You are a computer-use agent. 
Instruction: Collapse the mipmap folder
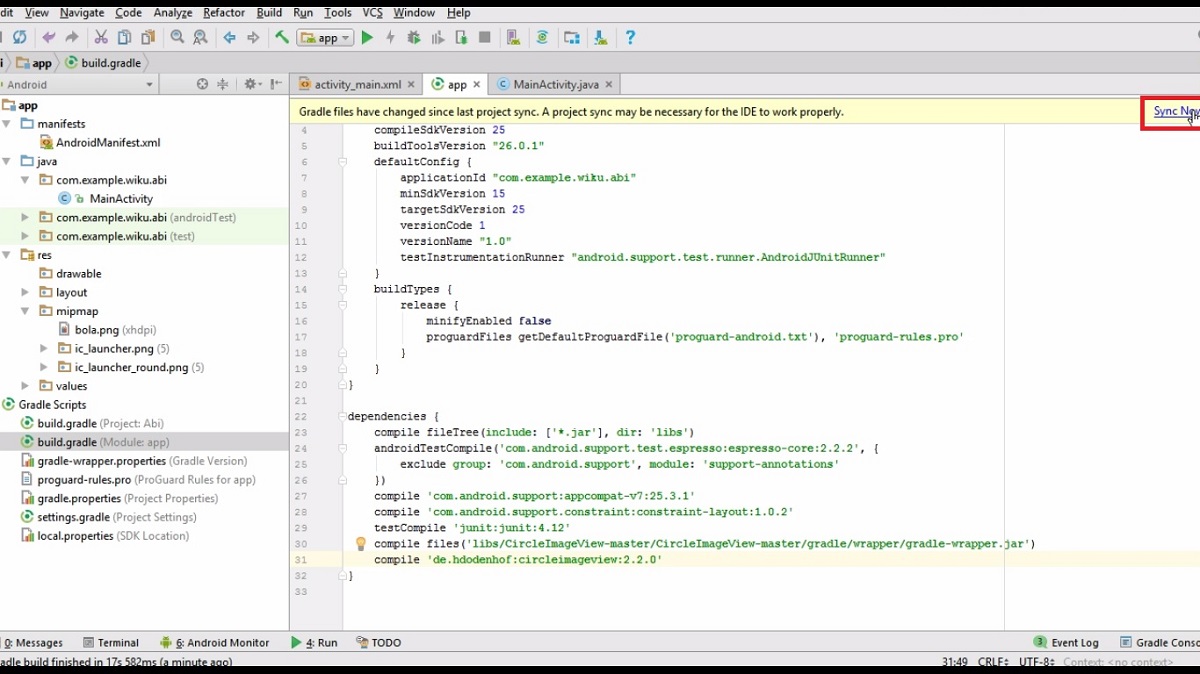25,310
